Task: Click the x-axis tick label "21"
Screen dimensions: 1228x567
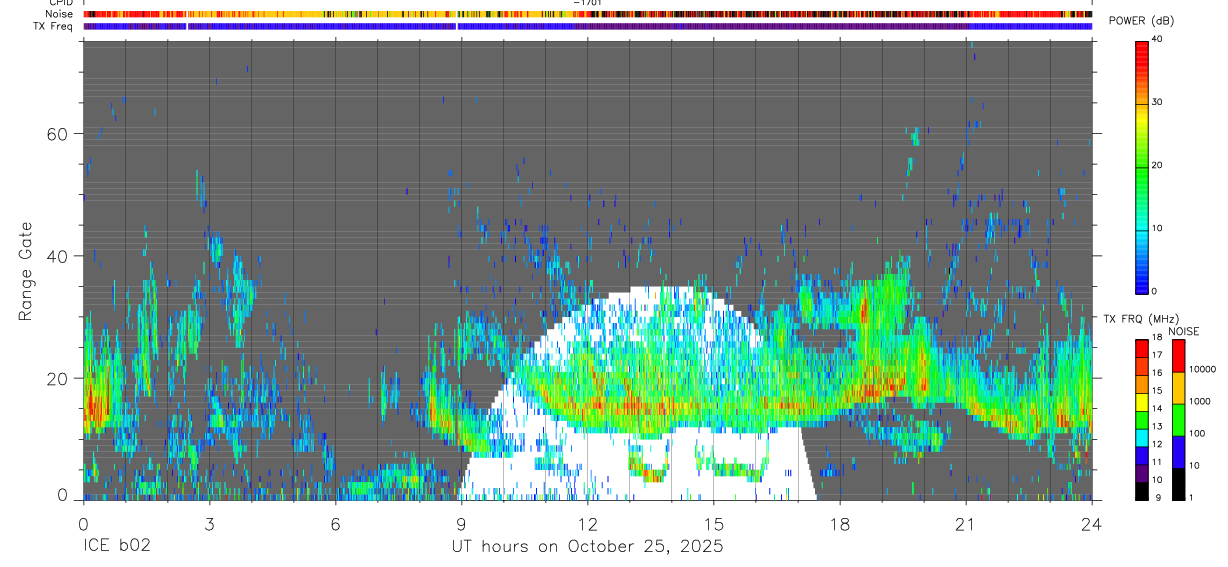Action: click(x=965, y=524)
